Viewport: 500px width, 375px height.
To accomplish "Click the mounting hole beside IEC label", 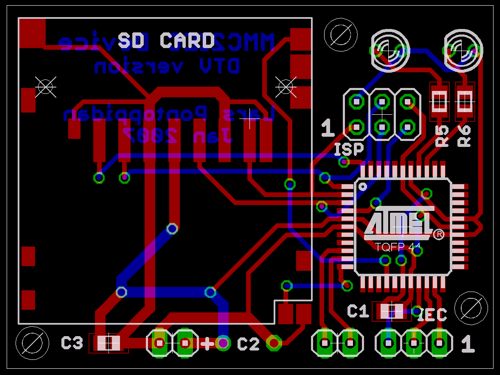I will coord(471,308).
